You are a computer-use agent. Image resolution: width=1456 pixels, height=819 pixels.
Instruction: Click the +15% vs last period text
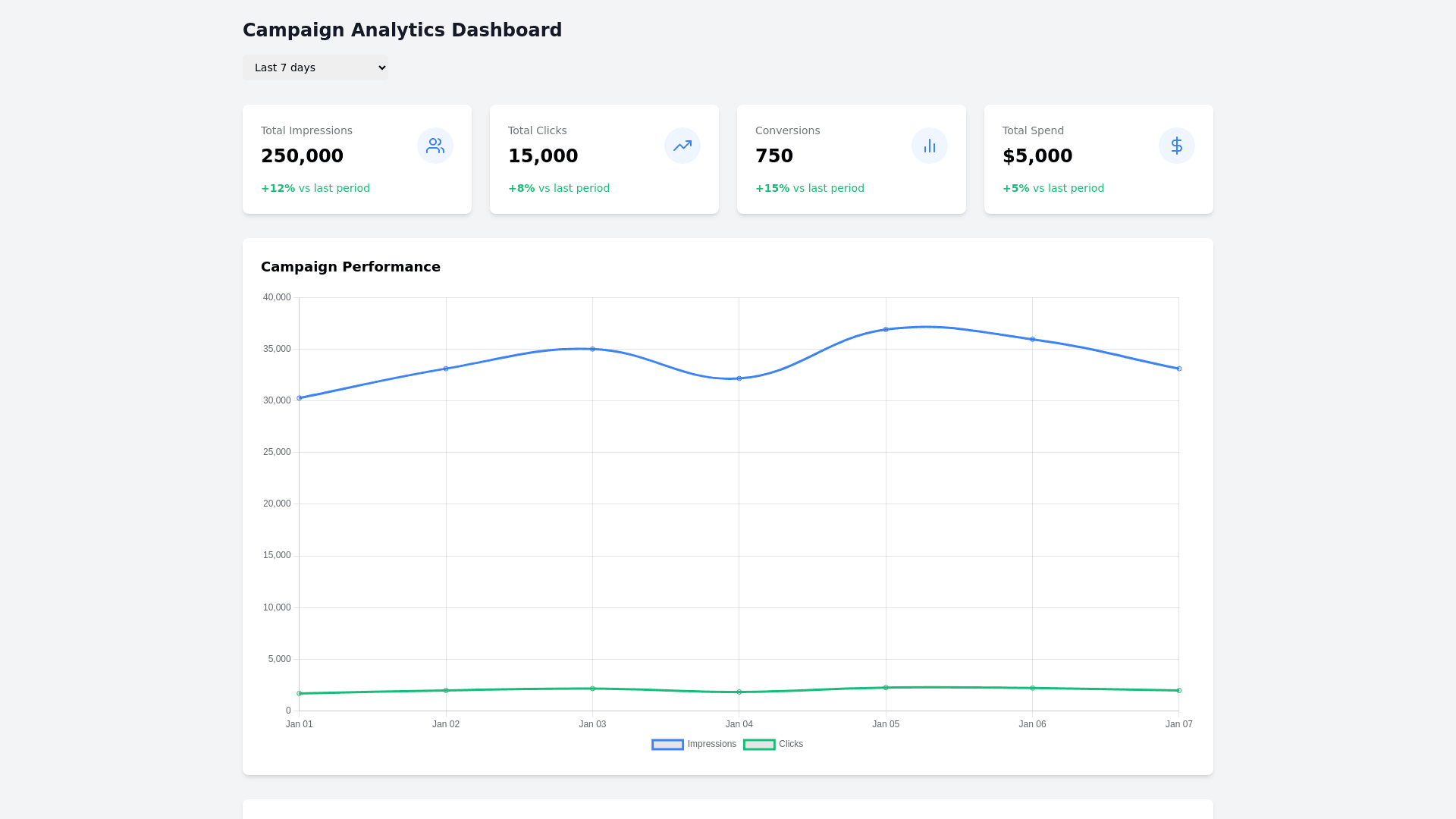(809, 188)
